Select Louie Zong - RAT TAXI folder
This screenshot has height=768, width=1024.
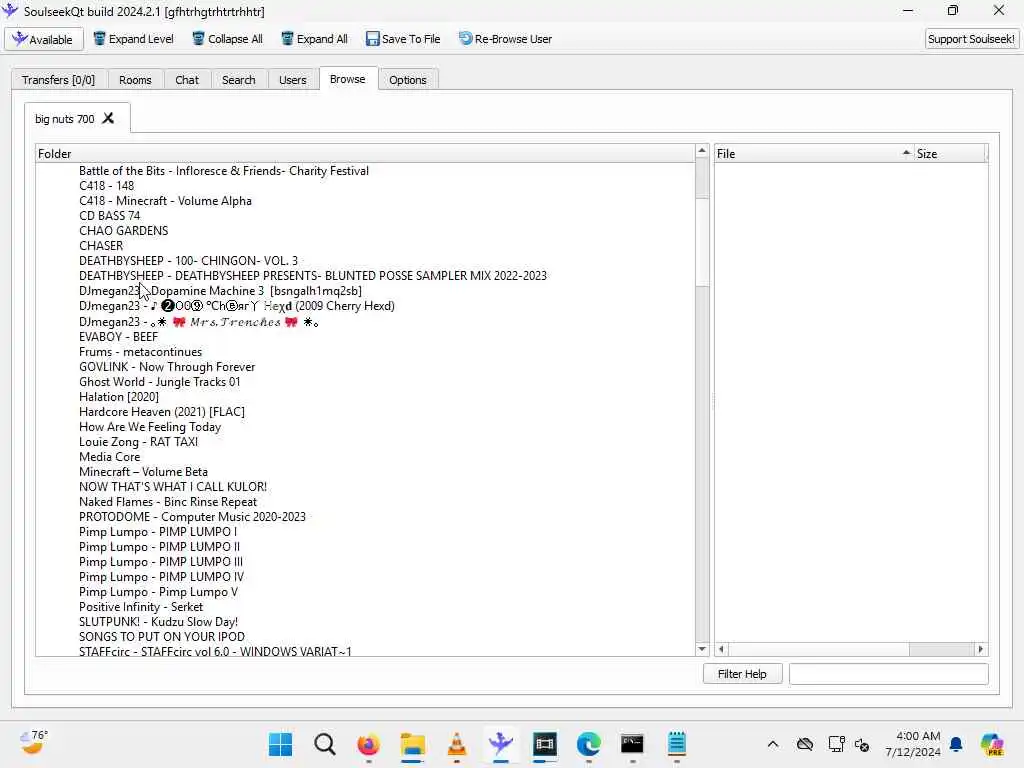[138, 441]
